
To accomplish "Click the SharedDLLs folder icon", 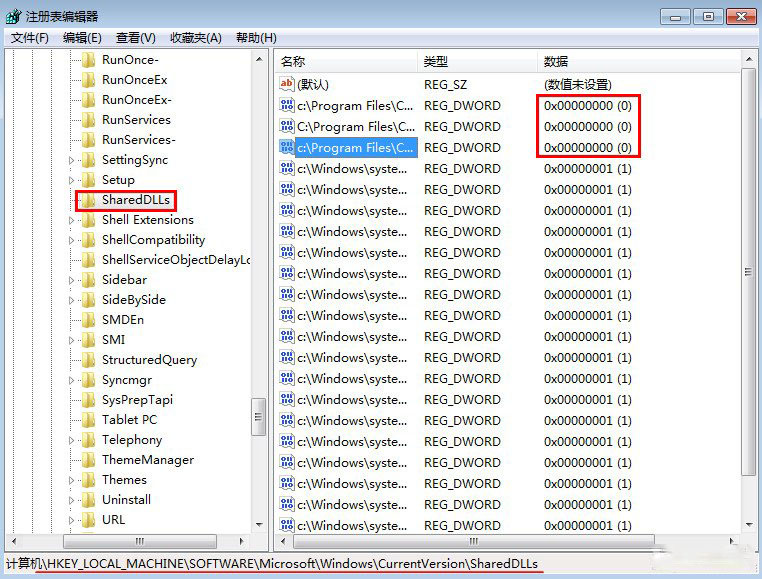I will coord(88,200).
